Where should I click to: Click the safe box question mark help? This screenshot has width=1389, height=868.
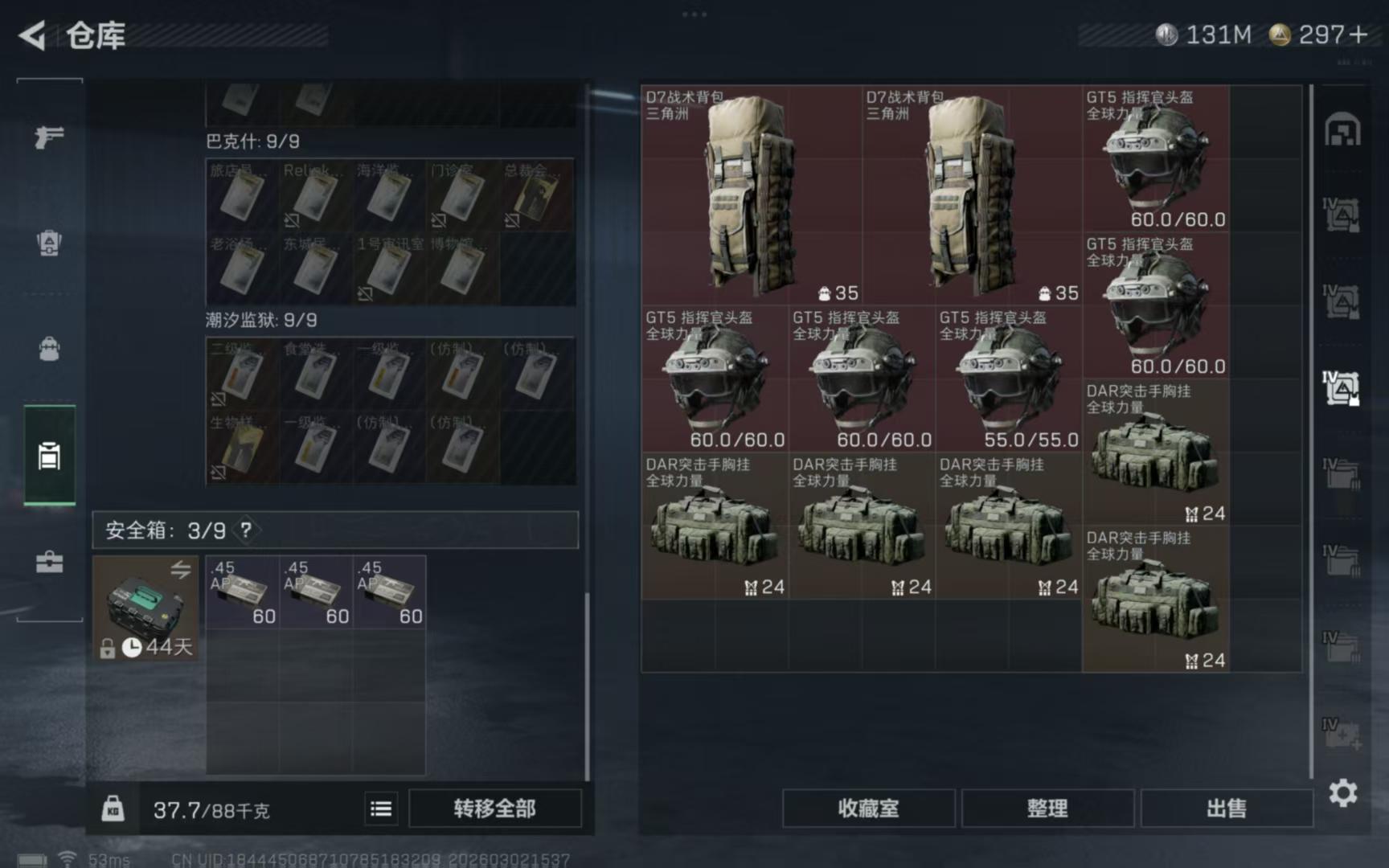point(246,530)
